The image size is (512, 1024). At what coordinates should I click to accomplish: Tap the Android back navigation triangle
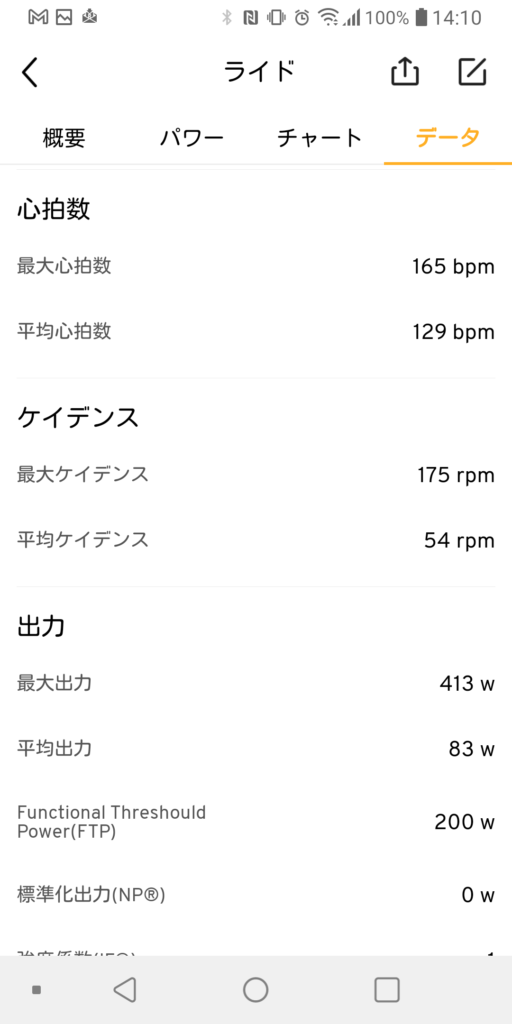125,990
